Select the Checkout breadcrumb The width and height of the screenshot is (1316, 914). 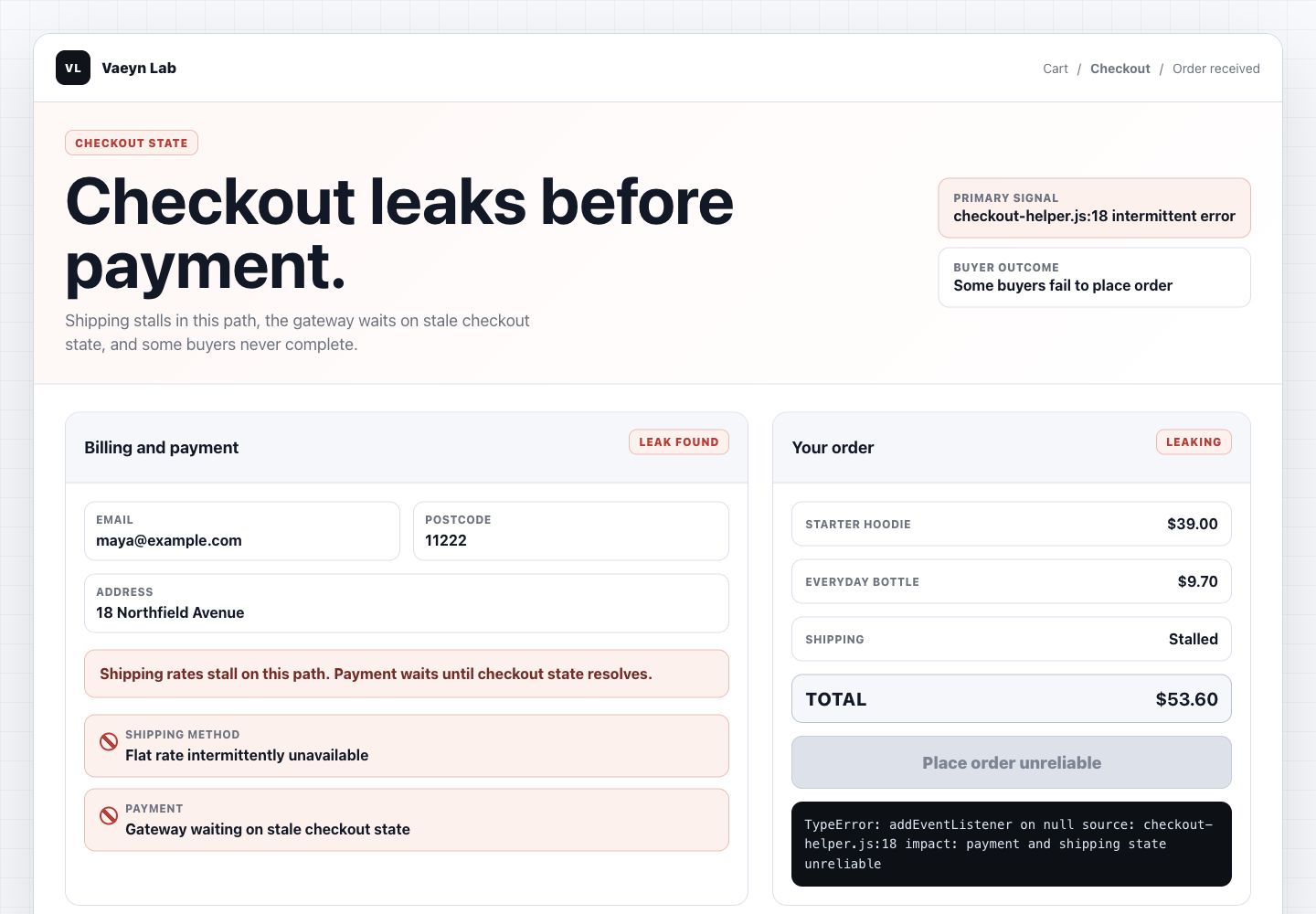tap(1120, 69)
